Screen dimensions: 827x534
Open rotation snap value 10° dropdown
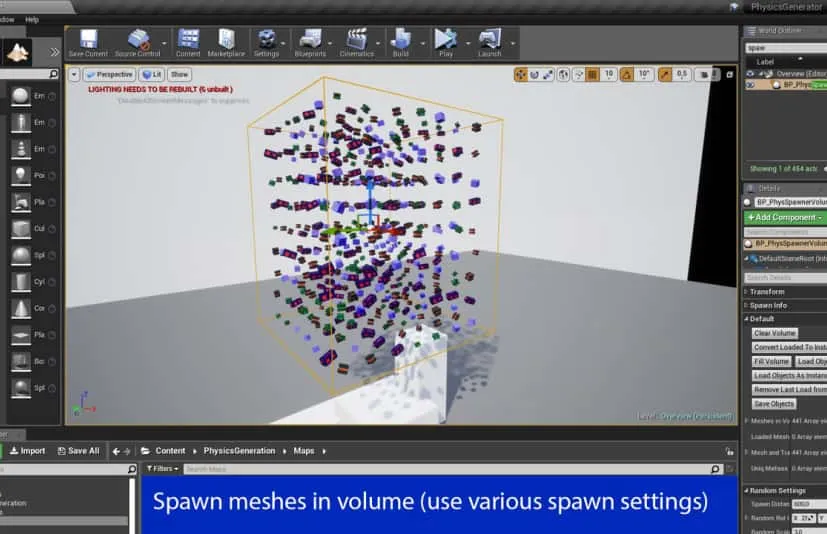point(644,74)
